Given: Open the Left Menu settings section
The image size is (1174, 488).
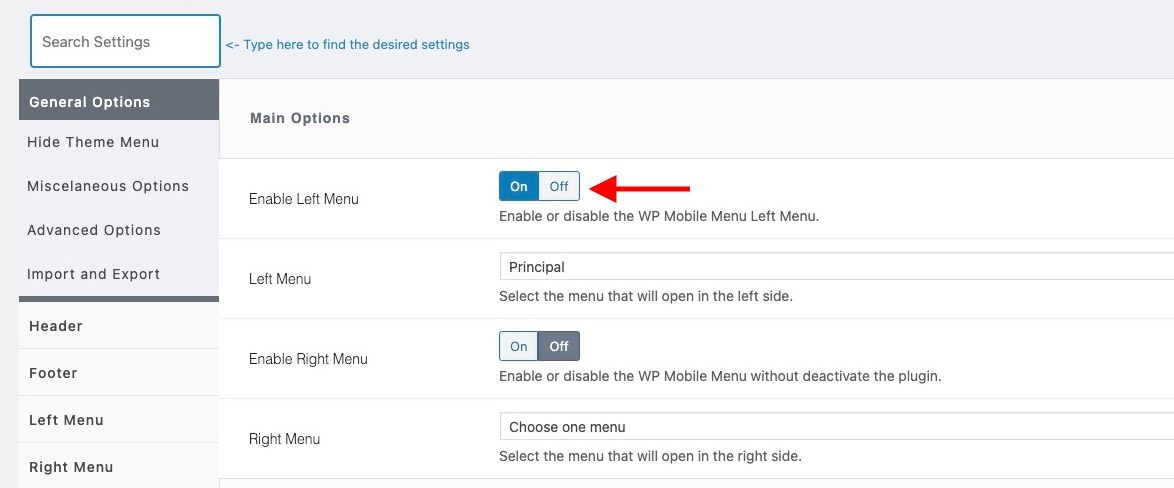Looking at the screenshot, I should (x=119, y=420).
